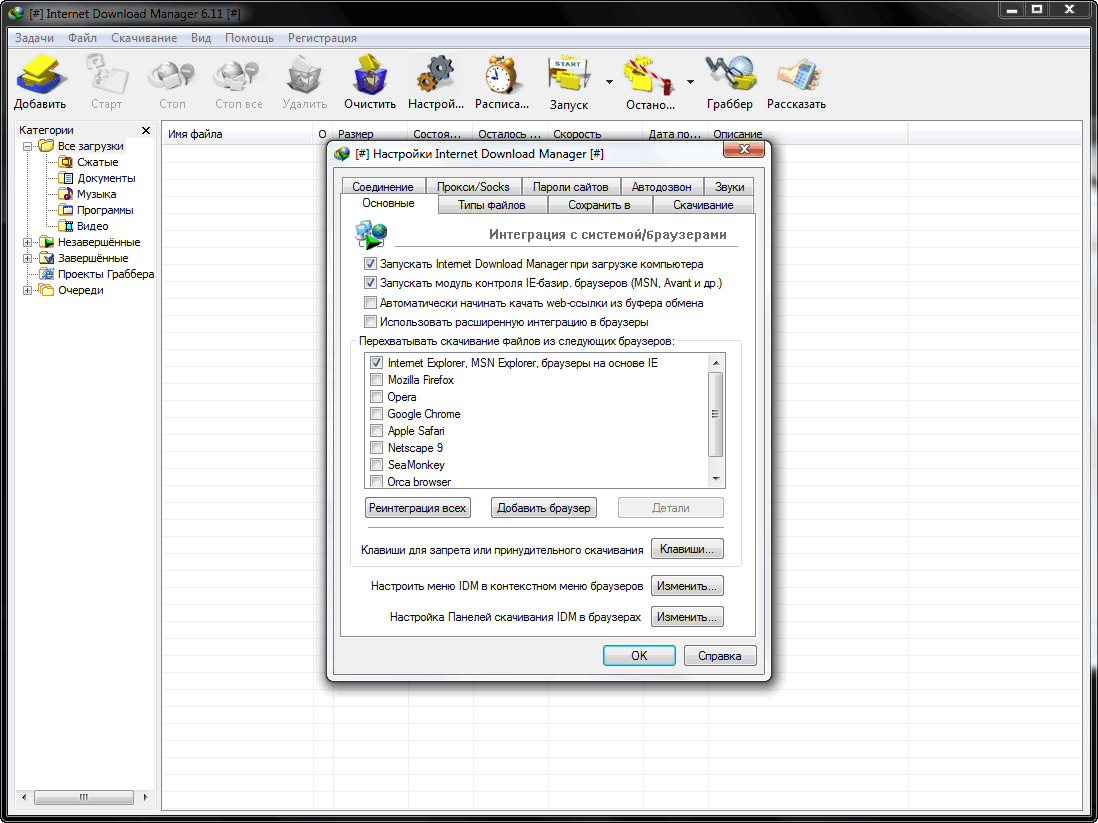The height and width of the screenshot is (823, 1098).
Task: Switch to the Скачивание tab
Action: pos(703,205)
